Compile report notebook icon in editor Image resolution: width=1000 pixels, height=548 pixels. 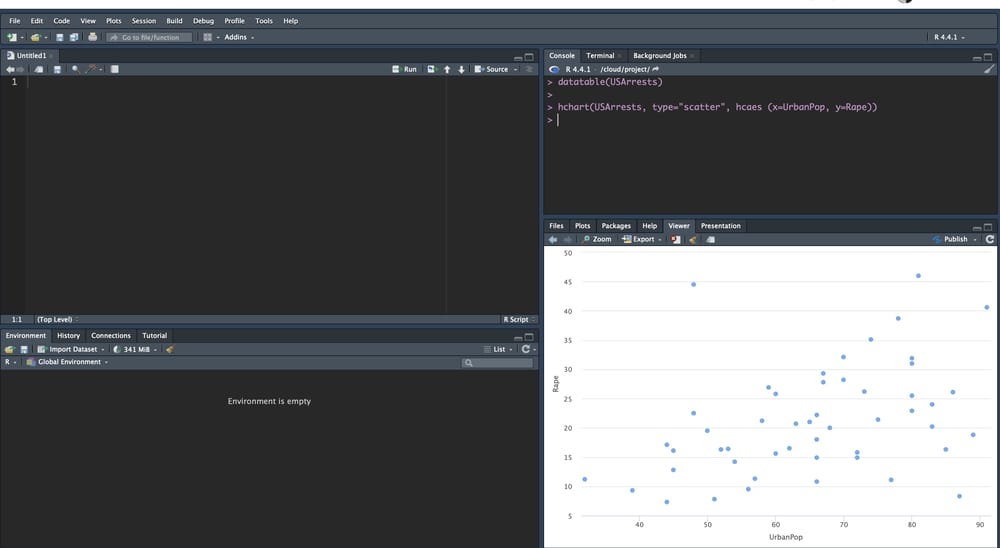[x=115, y=70]
